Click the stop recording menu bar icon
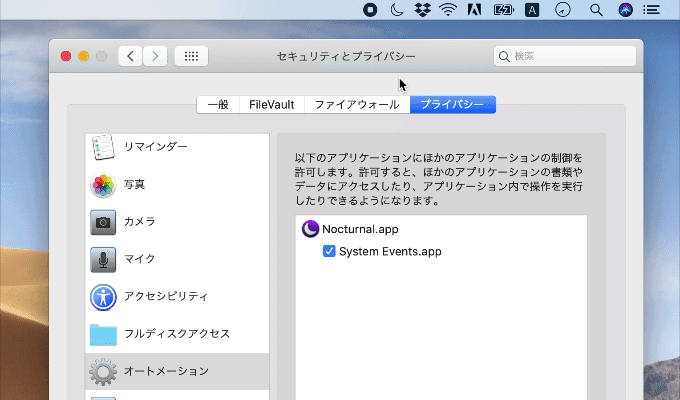Image resolution: width=680 pixels, height=400 pixels. 370,10
